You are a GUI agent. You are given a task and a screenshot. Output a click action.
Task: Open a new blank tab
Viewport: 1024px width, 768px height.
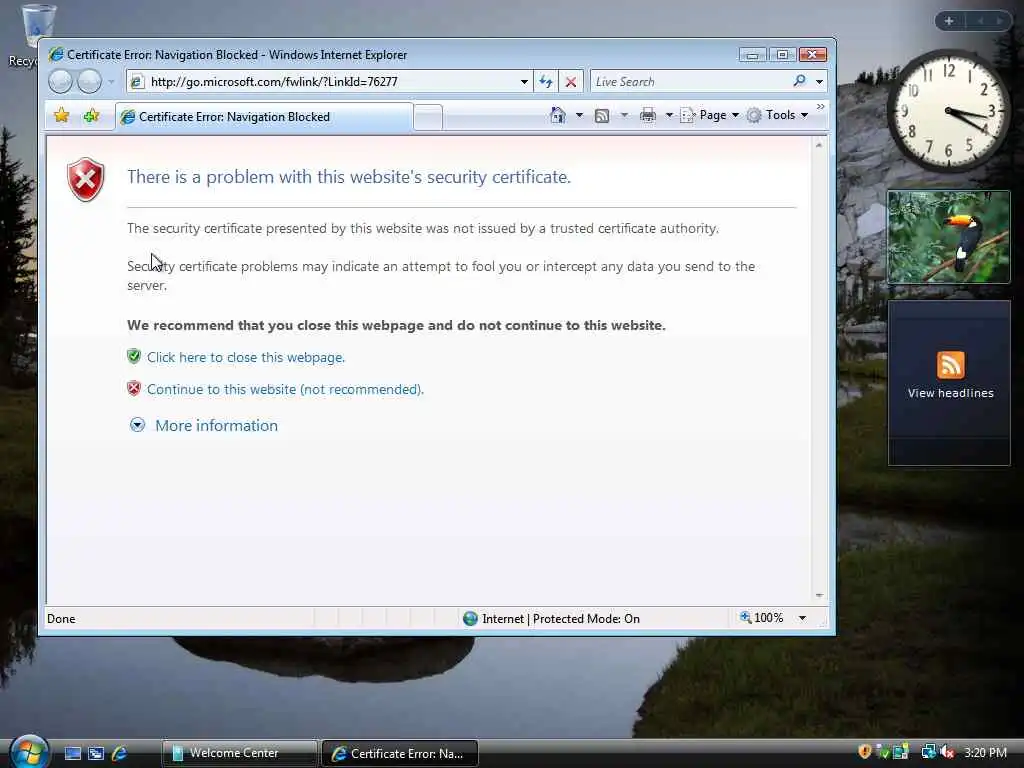tap(428, 118)
